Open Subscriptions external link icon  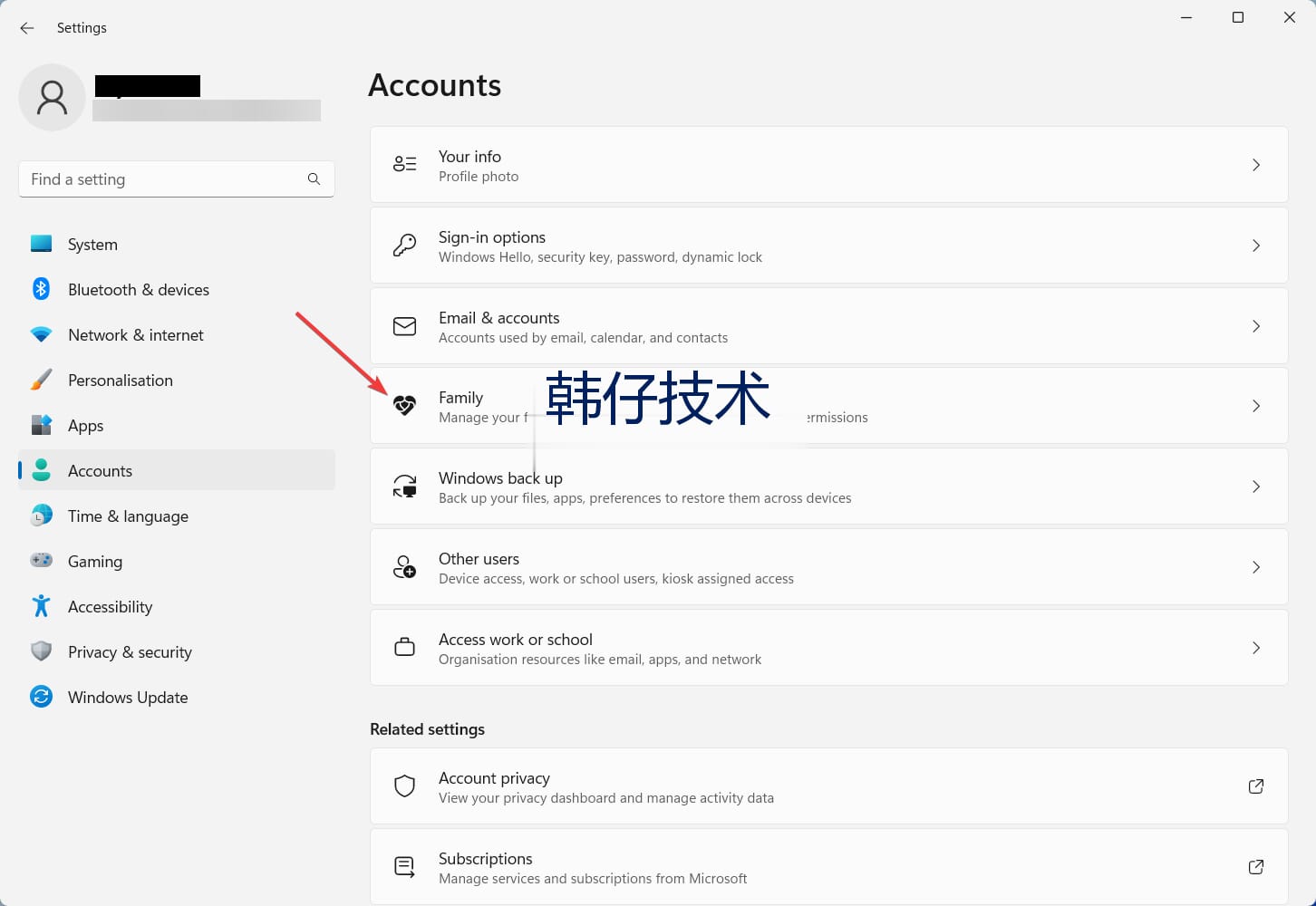[1256, 867]
